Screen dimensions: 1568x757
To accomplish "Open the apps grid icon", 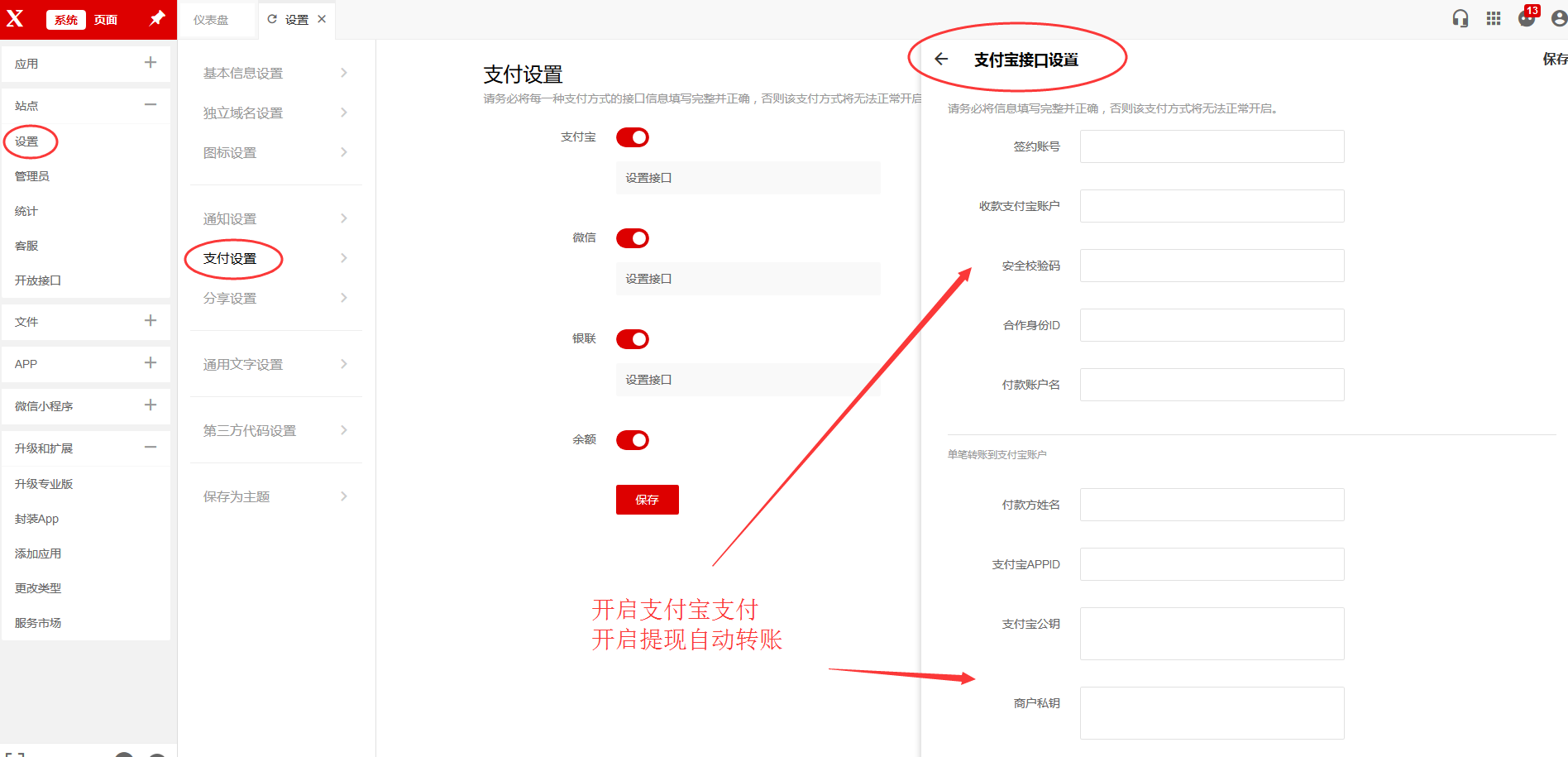I will [1494, 18].
